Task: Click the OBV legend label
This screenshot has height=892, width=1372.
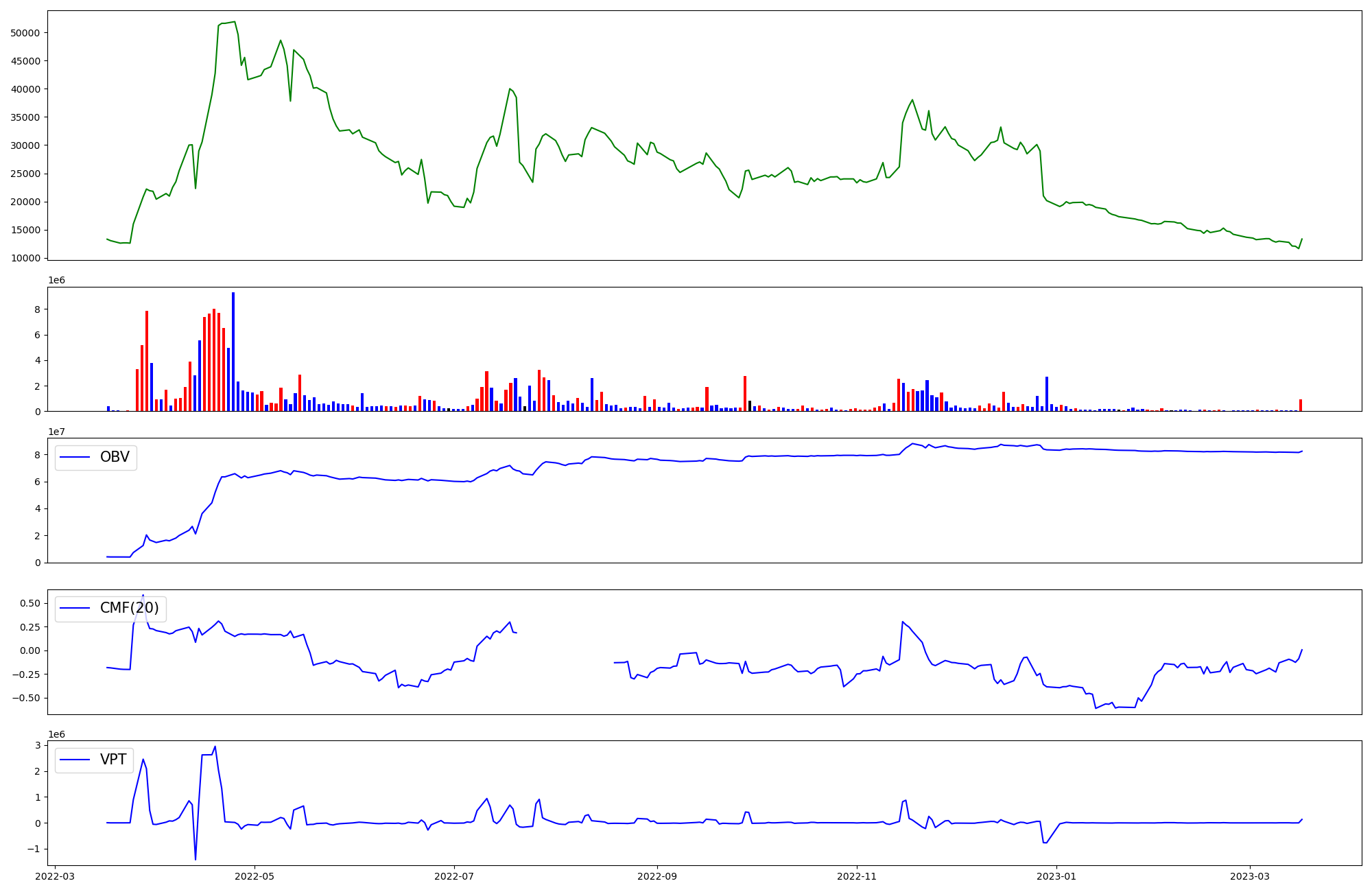Action: coord(115,457)
